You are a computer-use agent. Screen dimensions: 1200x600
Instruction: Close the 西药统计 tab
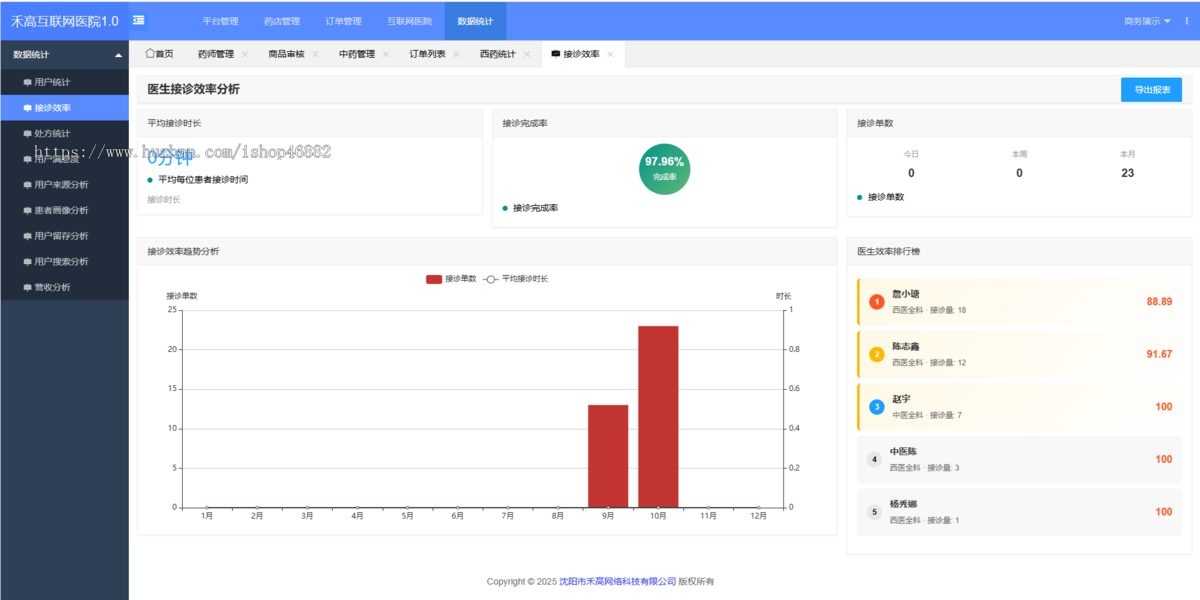tap(527, 54)
